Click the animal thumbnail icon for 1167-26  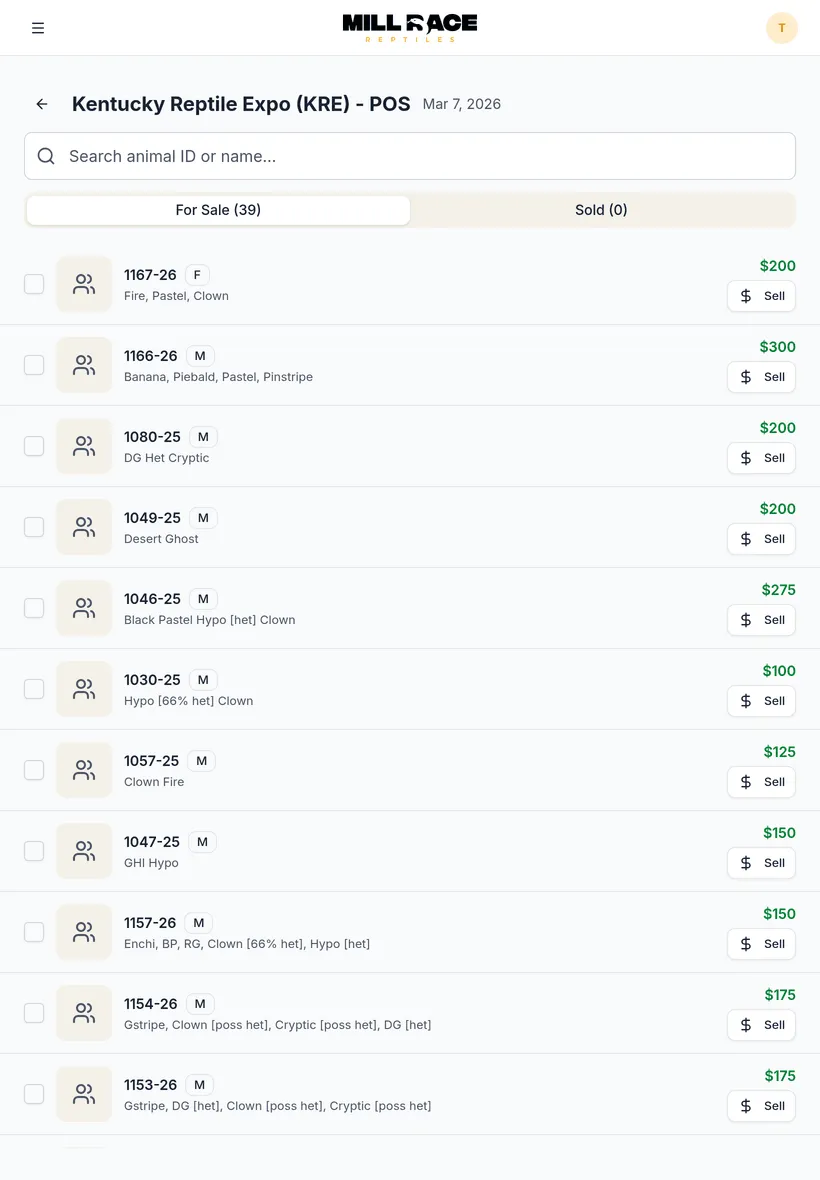pos(84,284)
